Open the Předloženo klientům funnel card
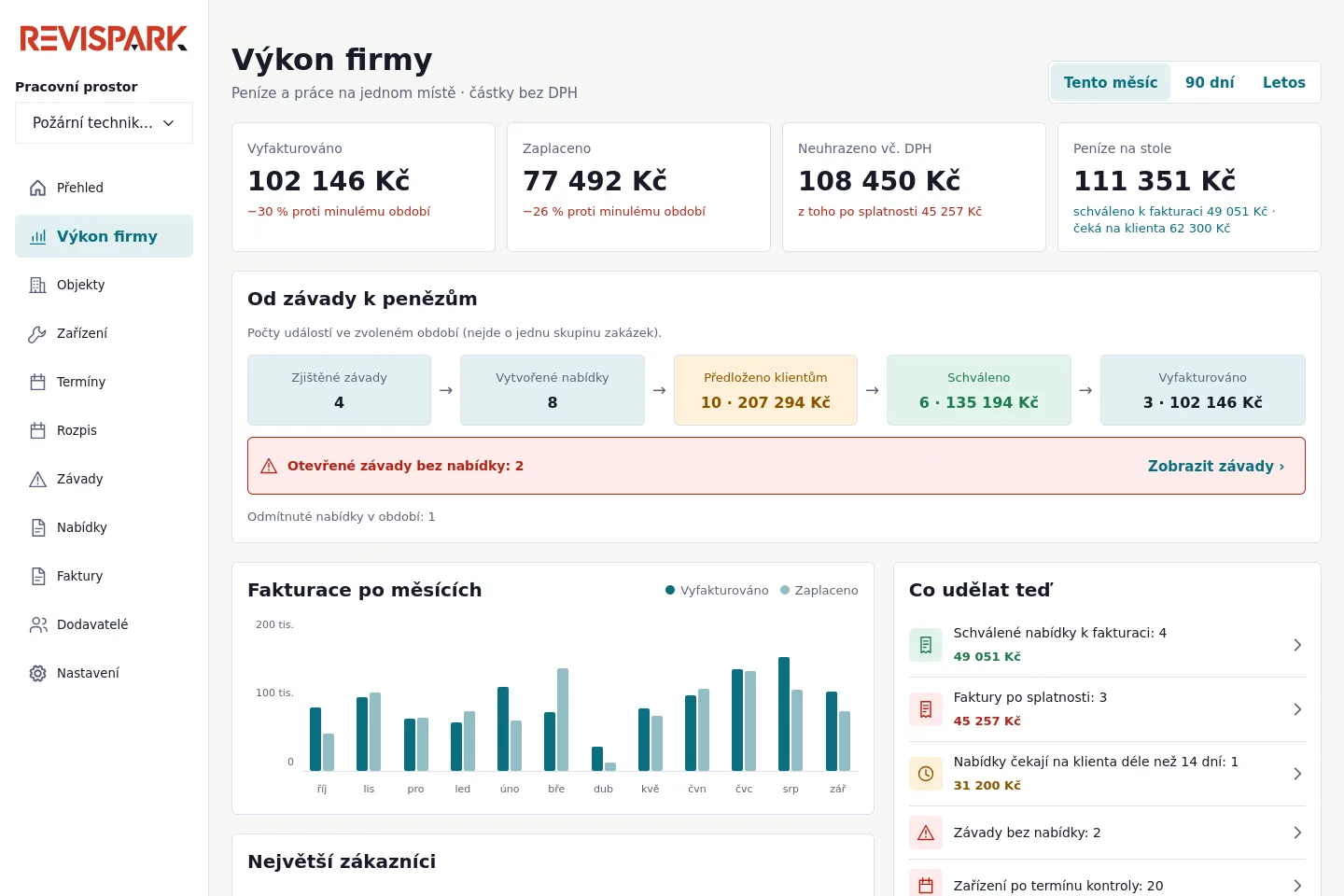Viewport: 1344px width, 896px height. point(765,390)
